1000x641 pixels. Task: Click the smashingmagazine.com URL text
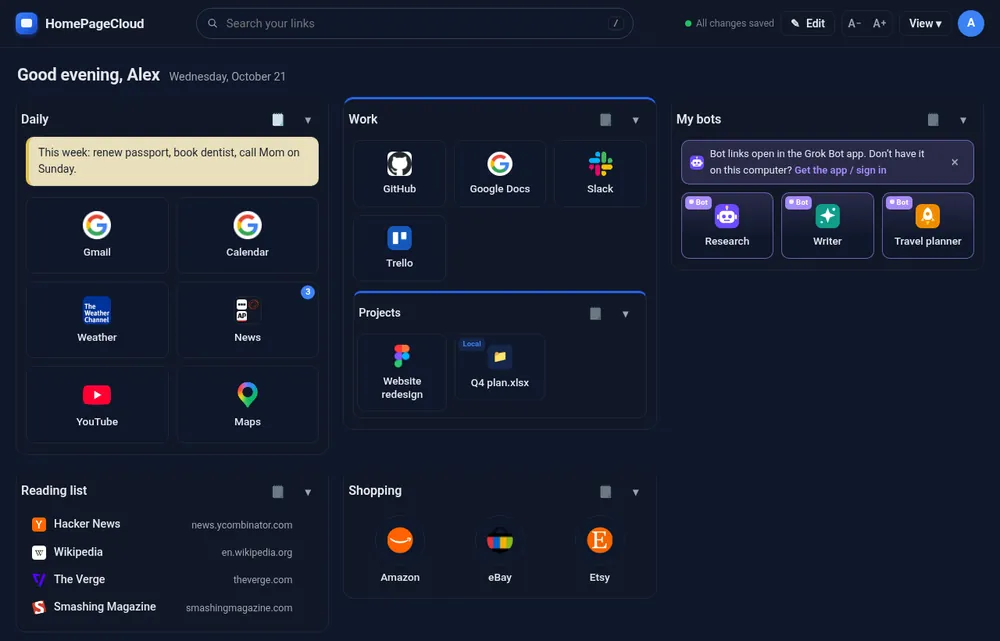pos(239,608)
